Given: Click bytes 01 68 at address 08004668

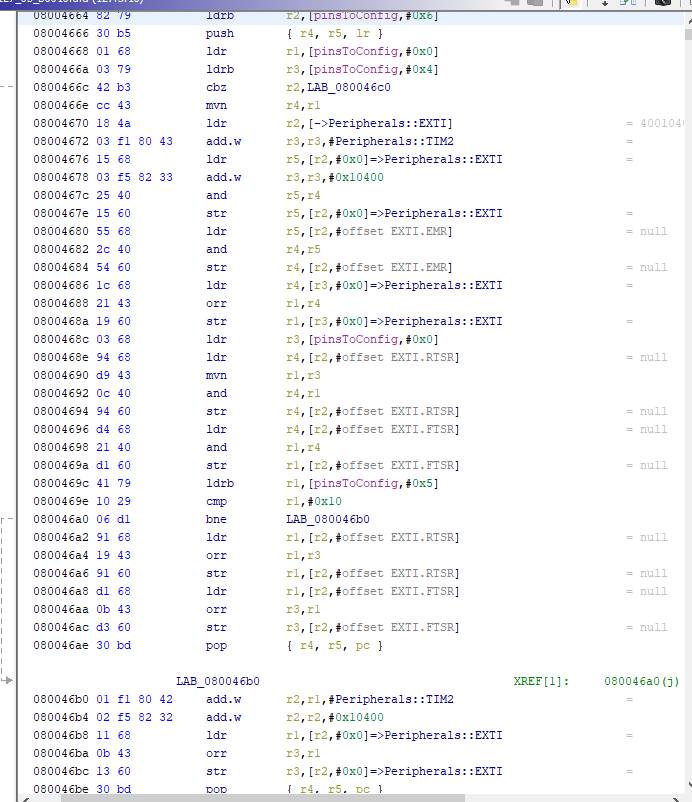Looking at the screenshot, I should 114,51.
